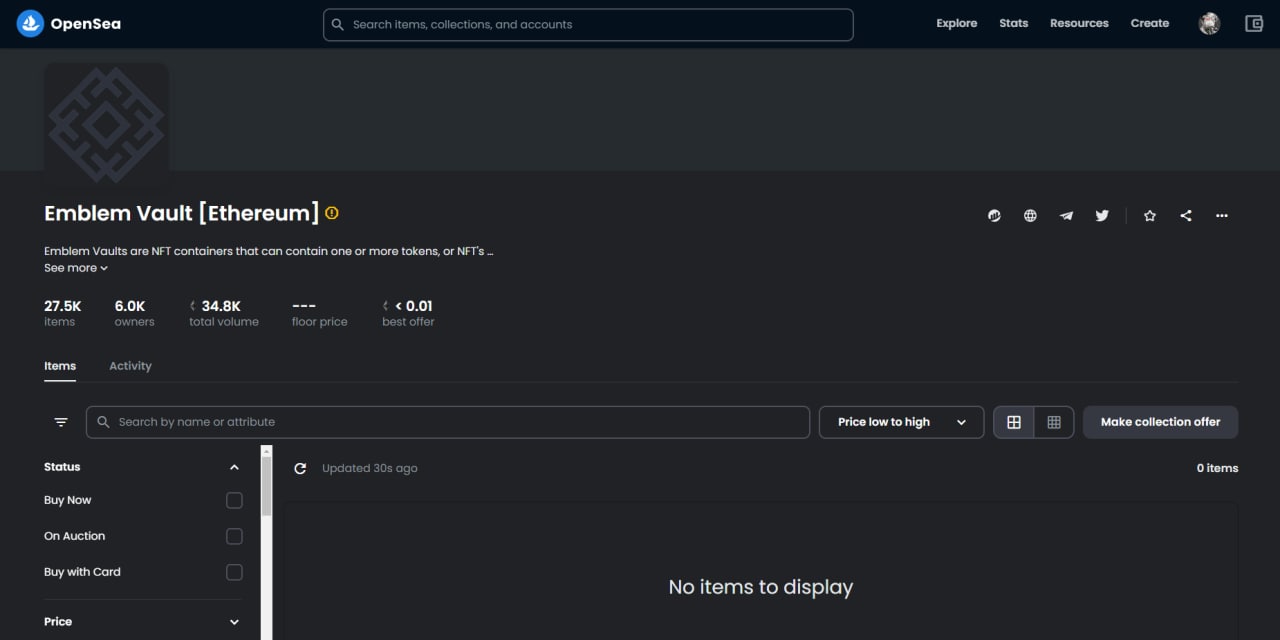1280x640 pixels.
Task: Open the Resources menu
Action: point(1079,23)
